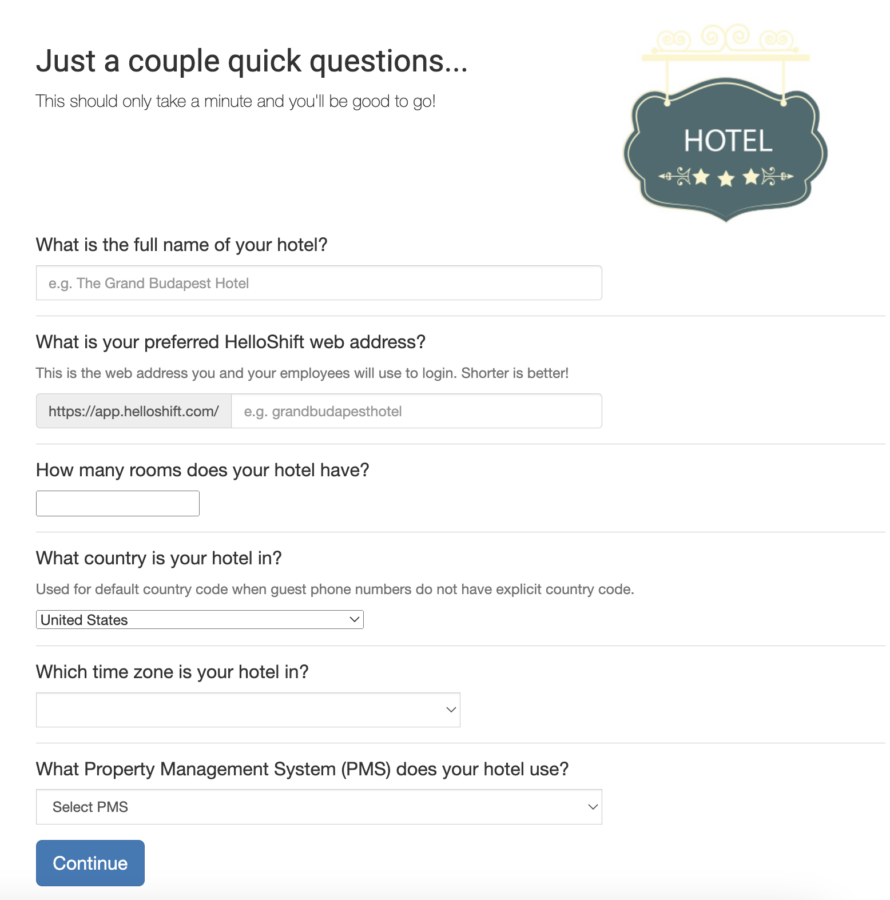
Task: Focus the number of rooms input box
Action: [x=118, y=503]
